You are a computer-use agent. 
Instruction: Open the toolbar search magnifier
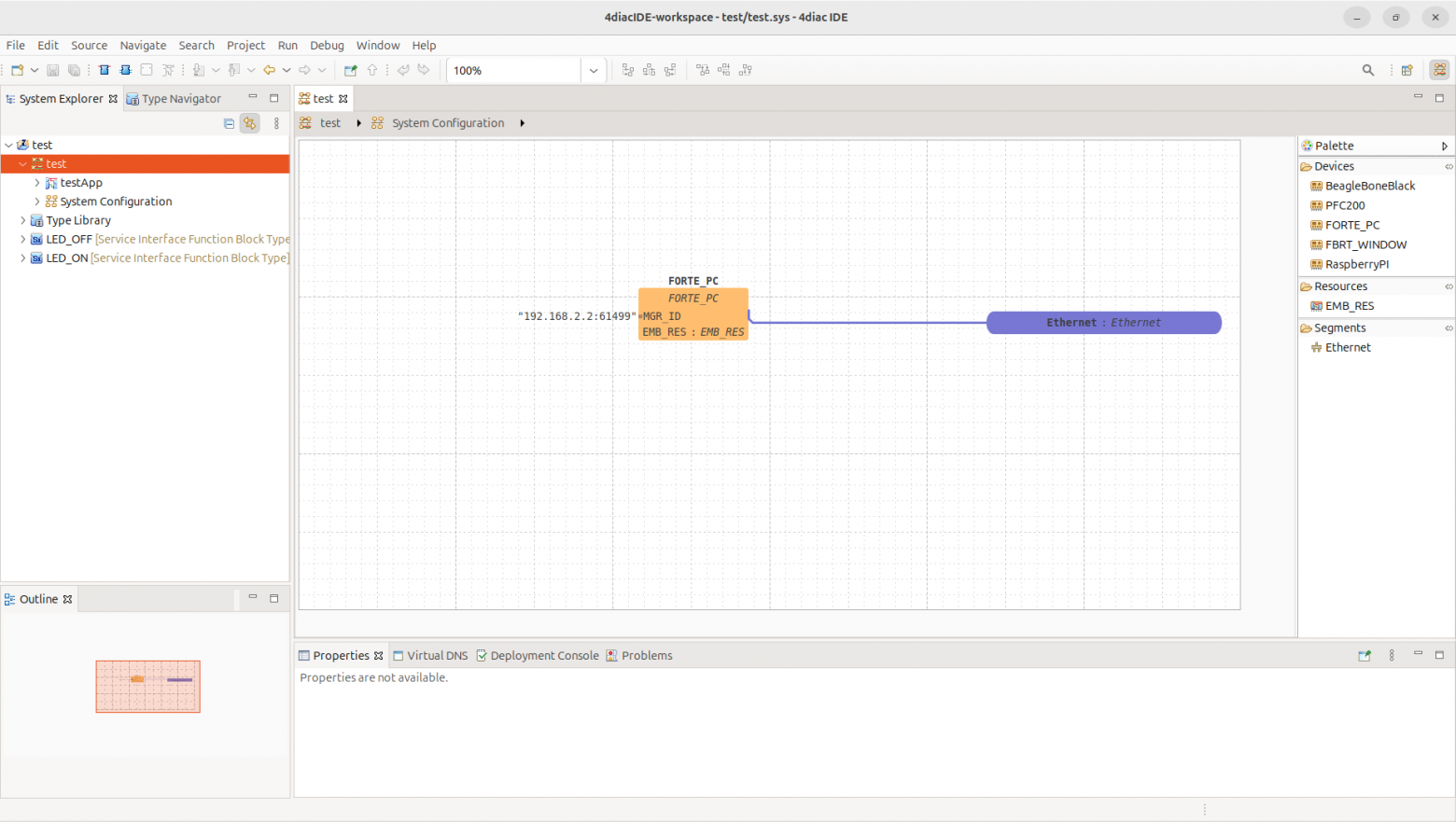pos(1368,70)
